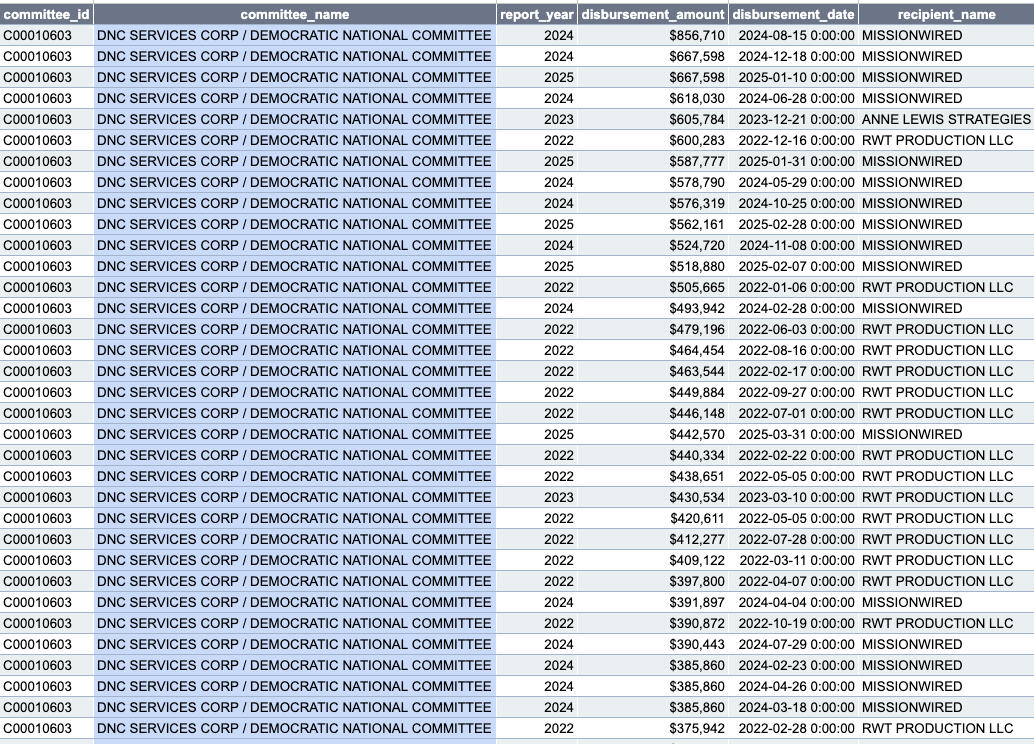Select the 2024-11-08 date cell
1034x744 pixels.
coord(796,245)
